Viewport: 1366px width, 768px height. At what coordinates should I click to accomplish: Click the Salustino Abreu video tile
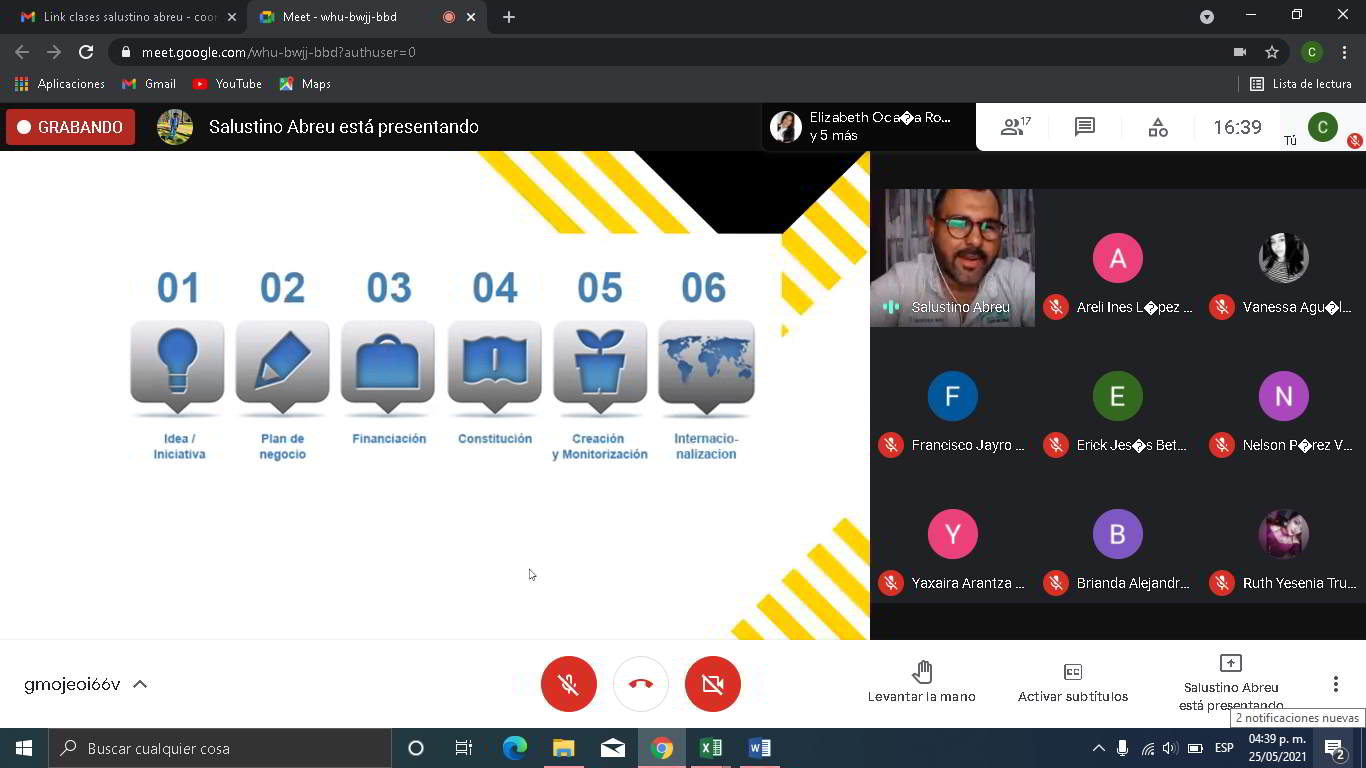pos(952,256)
